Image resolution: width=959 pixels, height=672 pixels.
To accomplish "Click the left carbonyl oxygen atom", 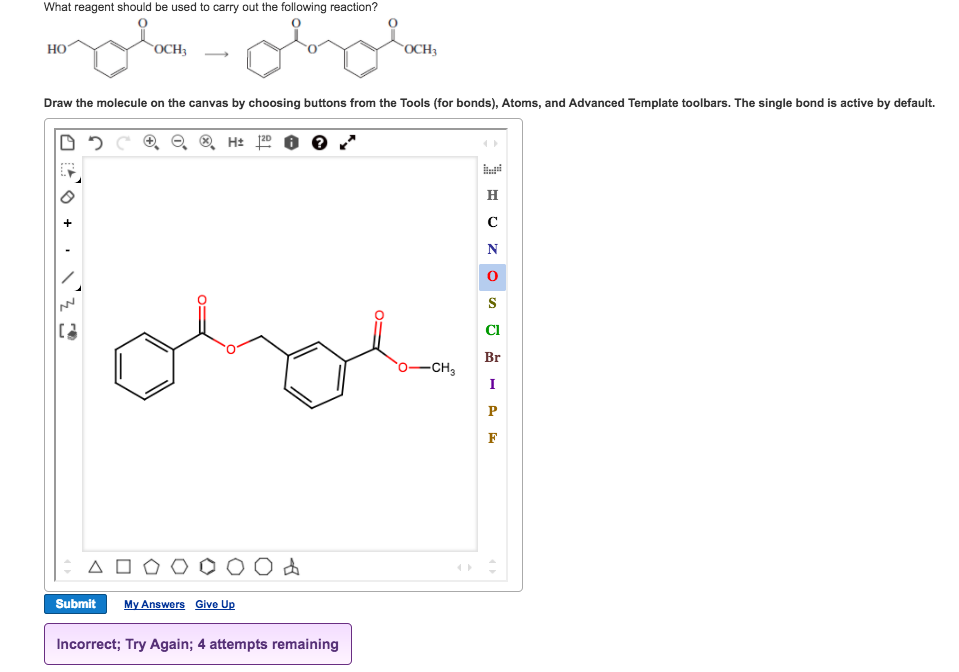I will point(202,300).
